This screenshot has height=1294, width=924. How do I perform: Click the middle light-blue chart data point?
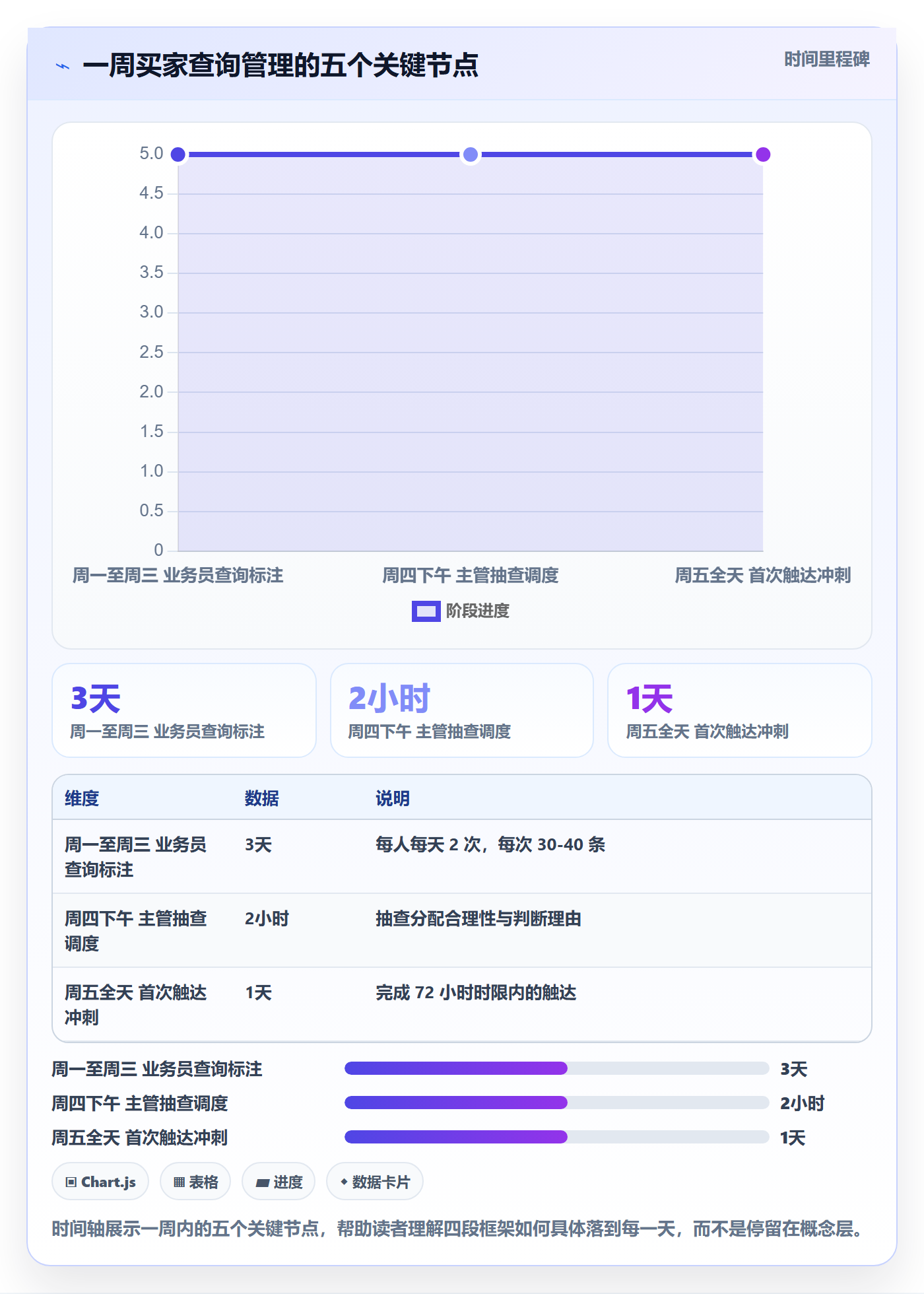click(471, 154)
